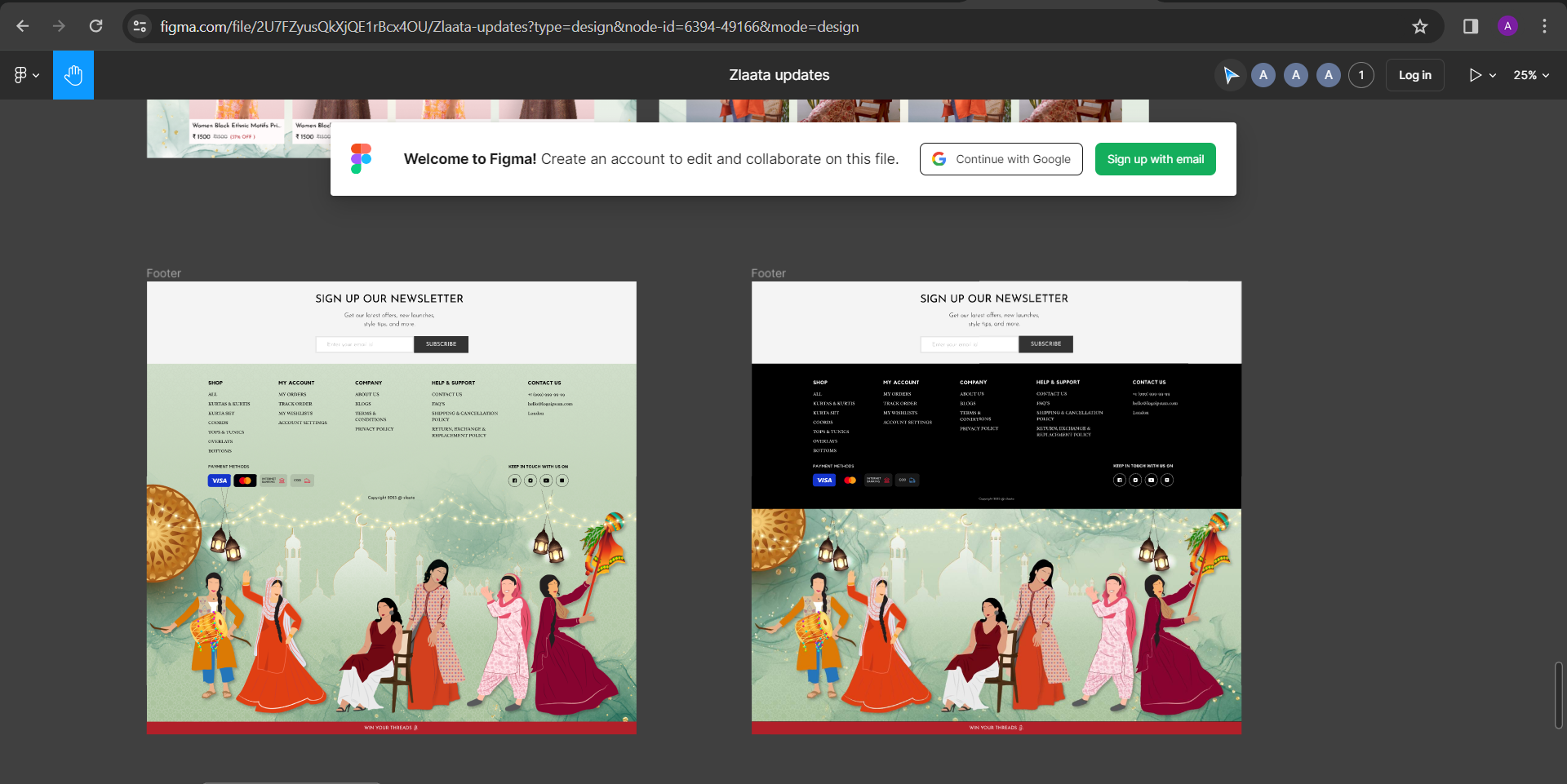
Task: Bookmark this page with the star icon
Action: pyautogui.click(x=1420, y=26)
